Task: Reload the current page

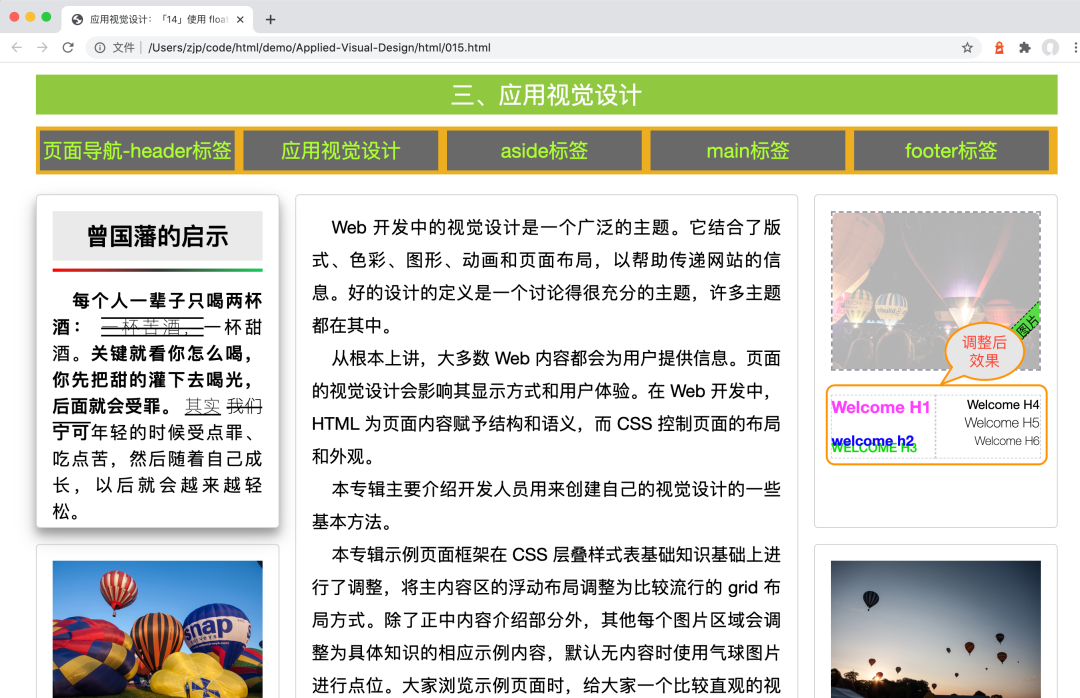Action: point(68,48)
